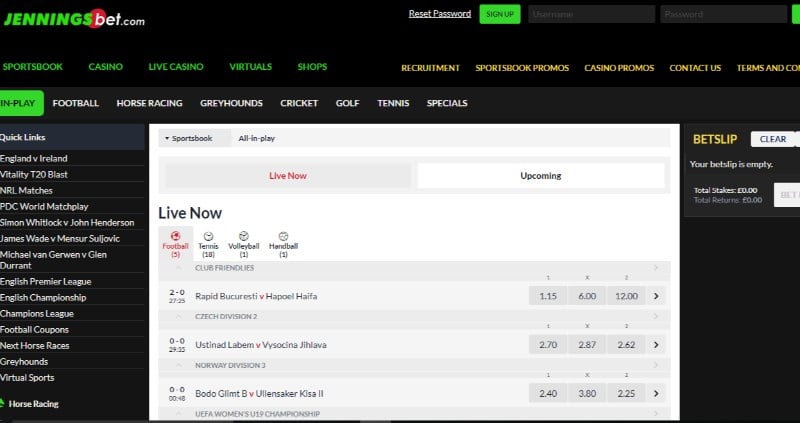
Task: Bet on Rapid Bucuresti win at 1.15
Action: point(548,296)
